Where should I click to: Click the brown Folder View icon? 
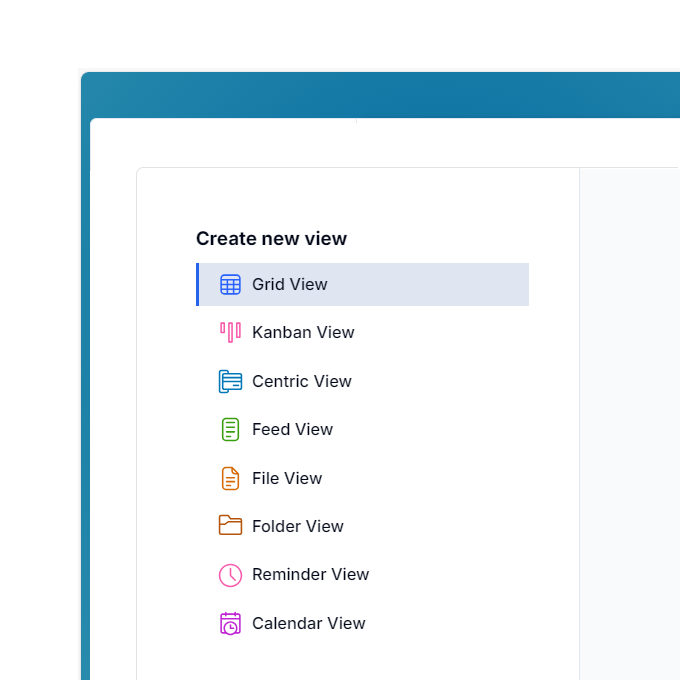230,526
